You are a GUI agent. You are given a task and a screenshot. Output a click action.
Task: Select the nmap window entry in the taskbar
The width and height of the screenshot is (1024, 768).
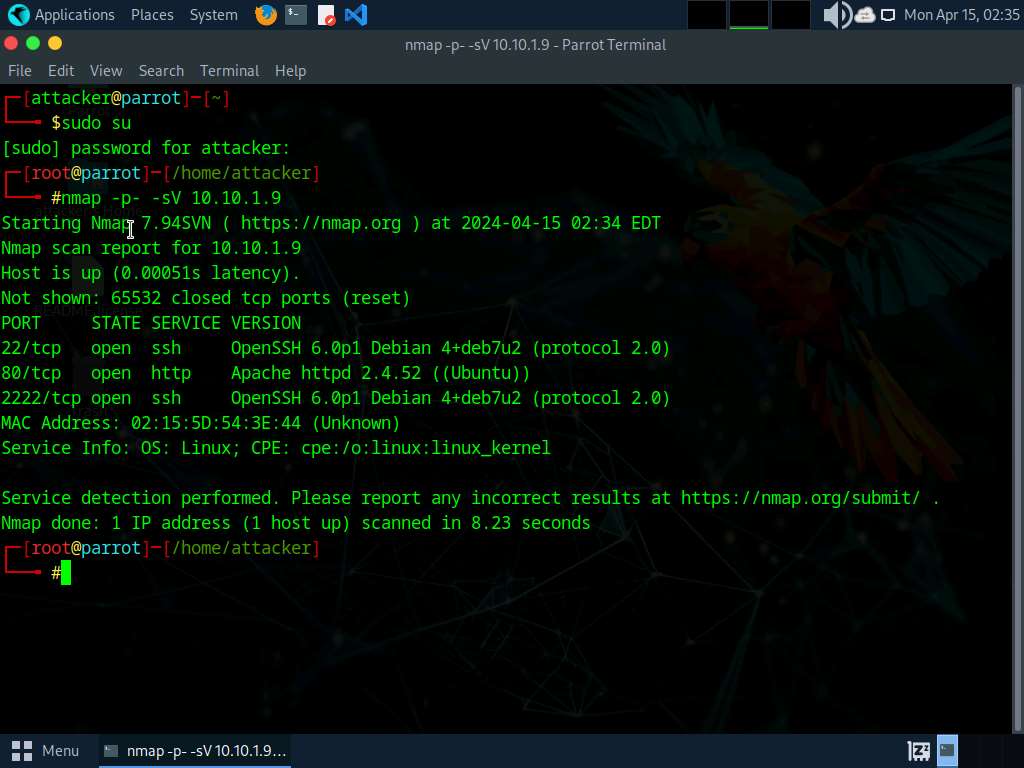tap(195, 750)
